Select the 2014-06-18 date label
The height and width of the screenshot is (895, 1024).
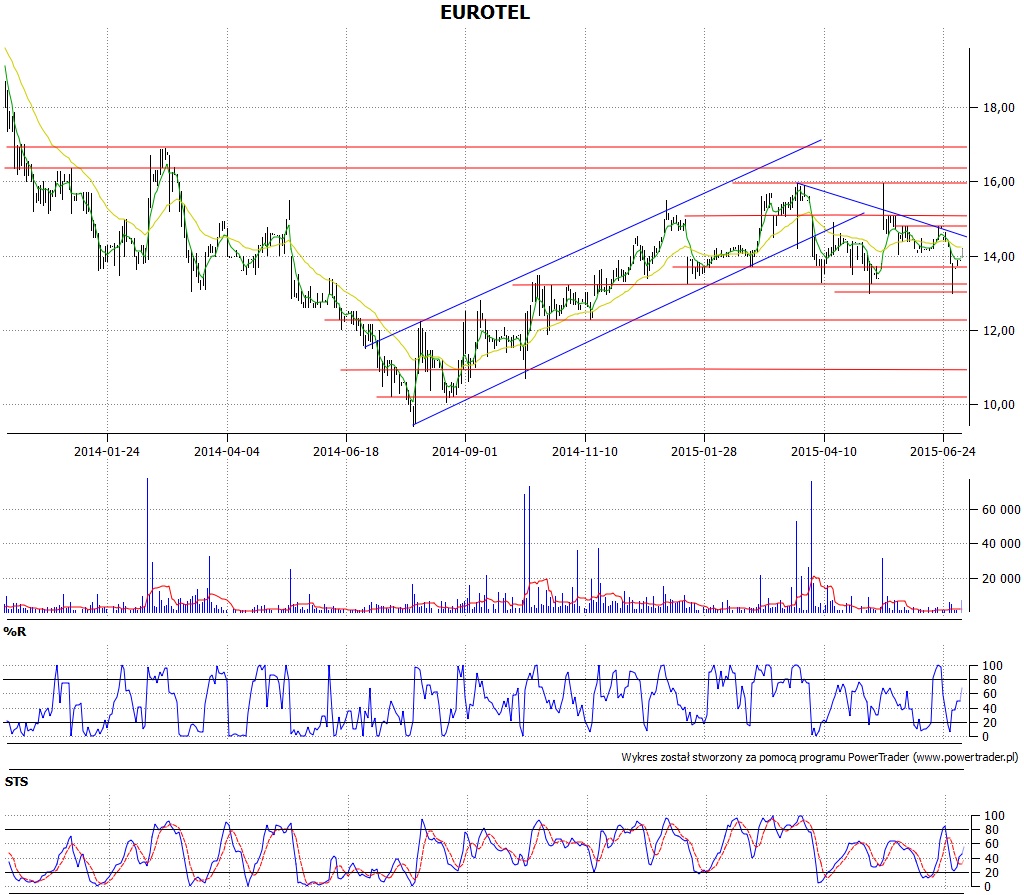[345, 451]
